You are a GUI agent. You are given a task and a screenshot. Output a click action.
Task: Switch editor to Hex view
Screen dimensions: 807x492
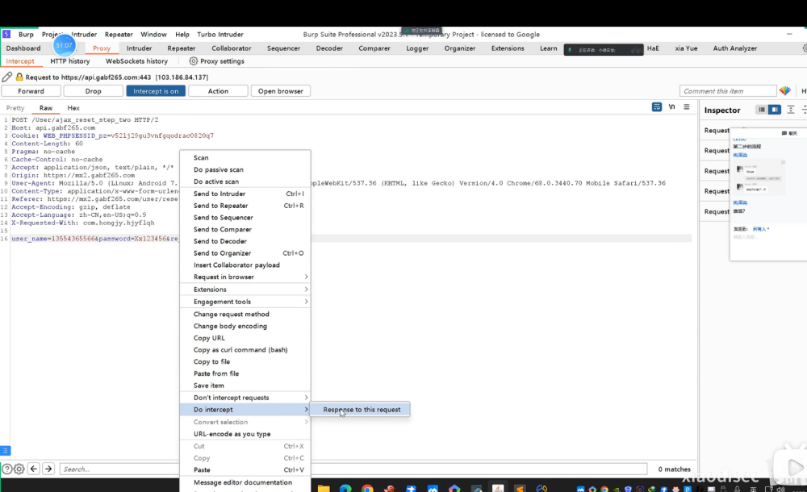[x=74, y=108]
